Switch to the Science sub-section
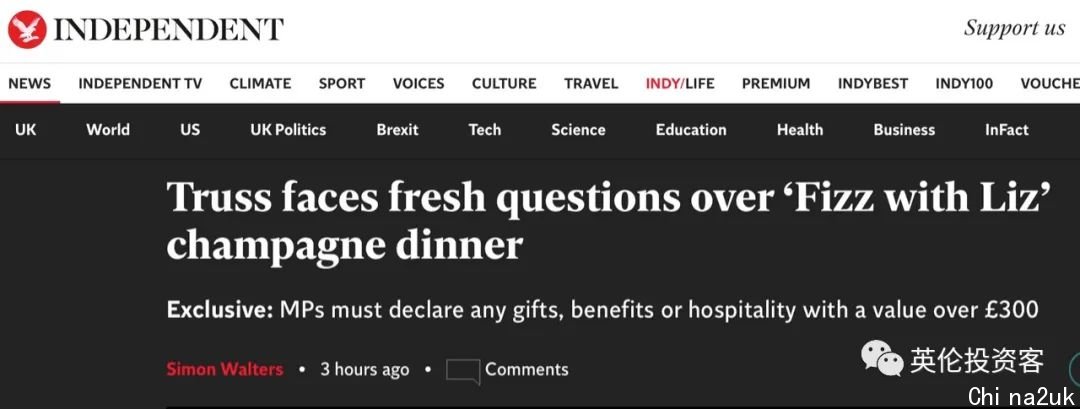The image size is (1080, 409). pyautogui.click(x=578, y=129)
